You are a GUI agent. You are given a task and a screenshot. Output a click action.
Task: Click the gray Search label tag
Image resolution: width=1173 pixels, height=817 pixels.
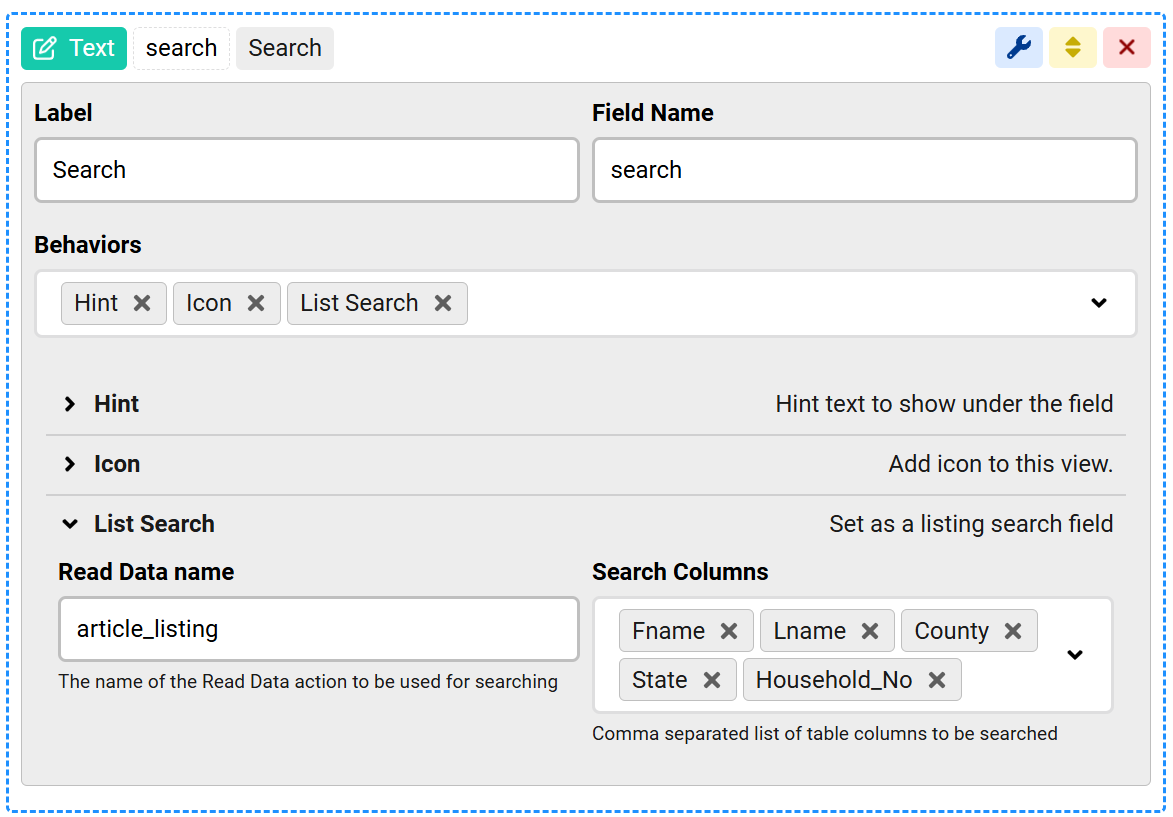285,48
